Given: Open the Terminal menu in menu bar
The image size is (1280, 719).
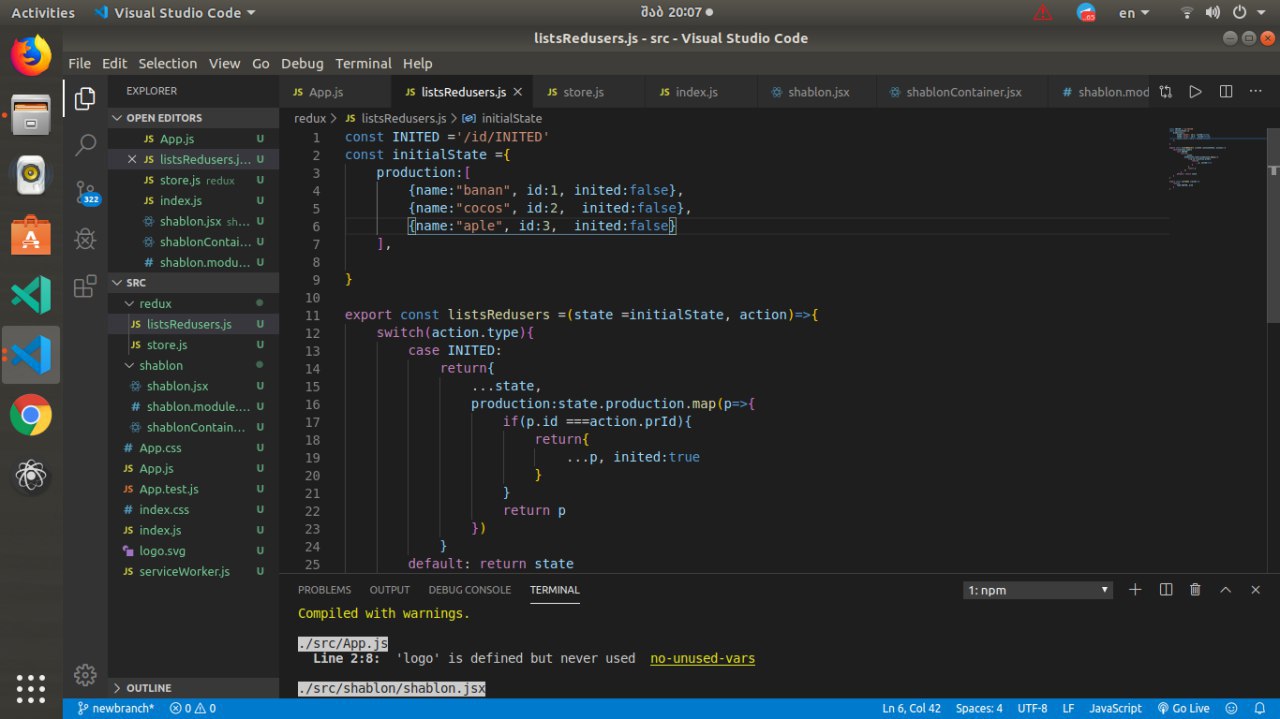Looking at the screenshot, I should (x=363, y=63).
